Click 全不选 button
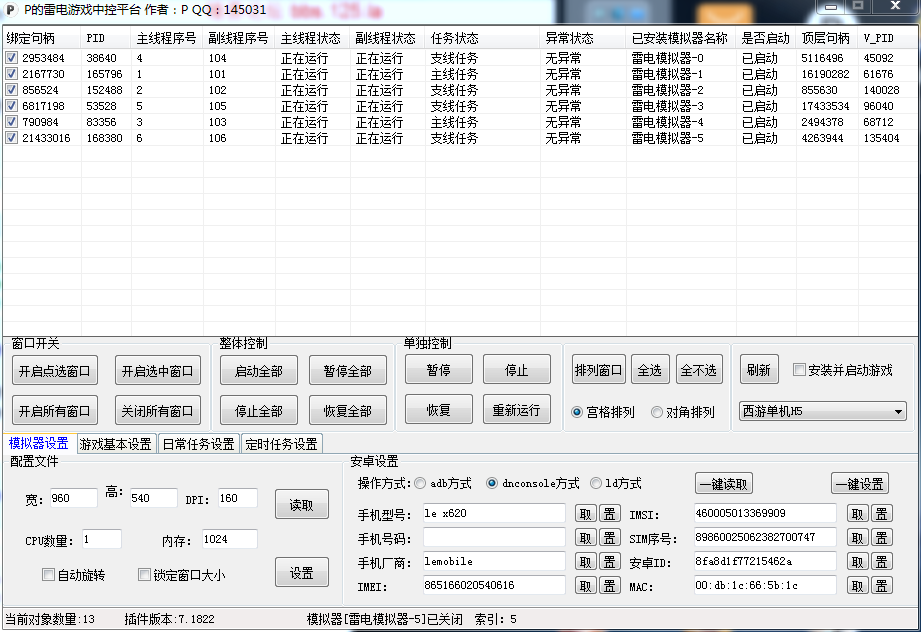 point(698,369)
